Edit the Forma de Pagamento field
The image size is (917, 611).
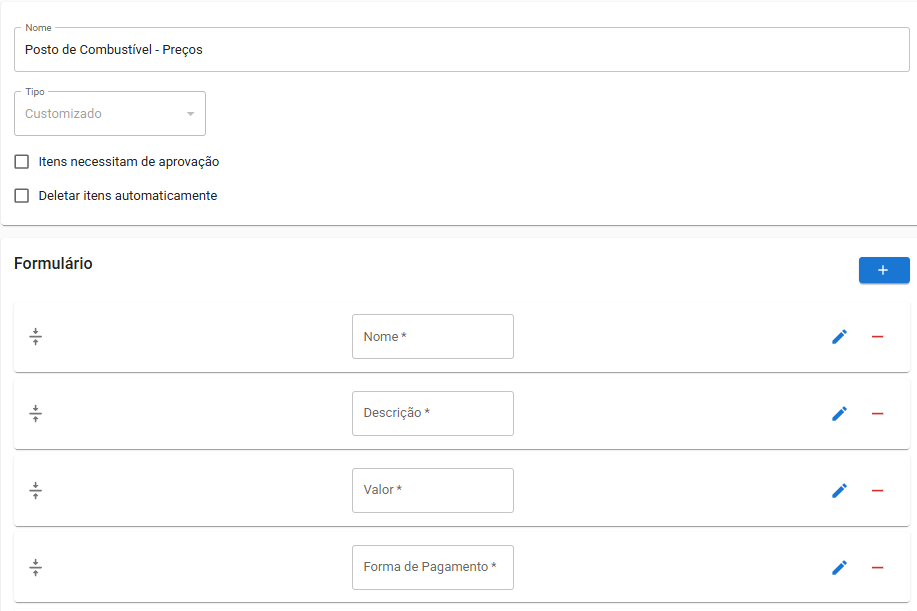point(839,567)
